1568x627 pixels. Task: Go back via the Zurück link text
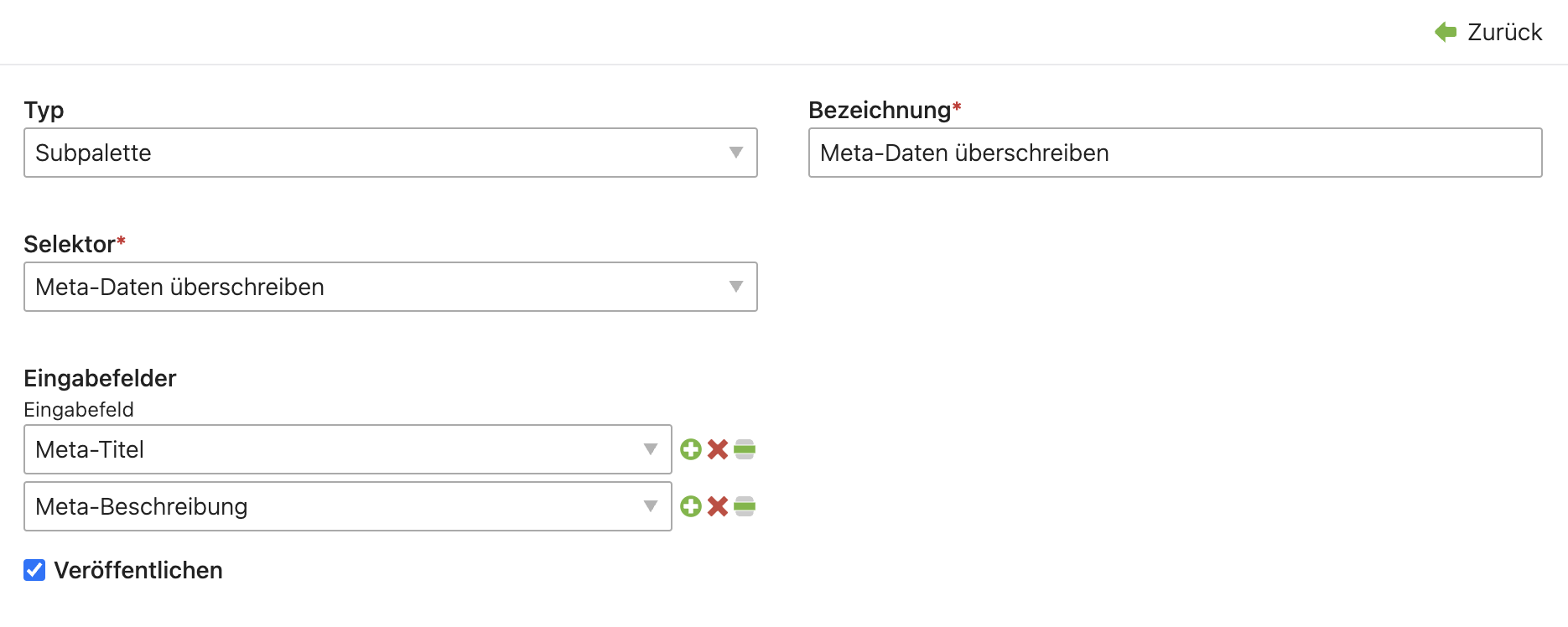1504,32
